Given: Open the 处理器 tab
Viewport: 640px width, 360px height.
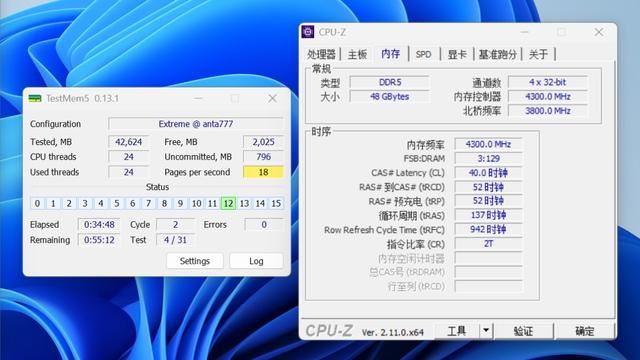Looking at the screenshot, I should click(321, 54).
